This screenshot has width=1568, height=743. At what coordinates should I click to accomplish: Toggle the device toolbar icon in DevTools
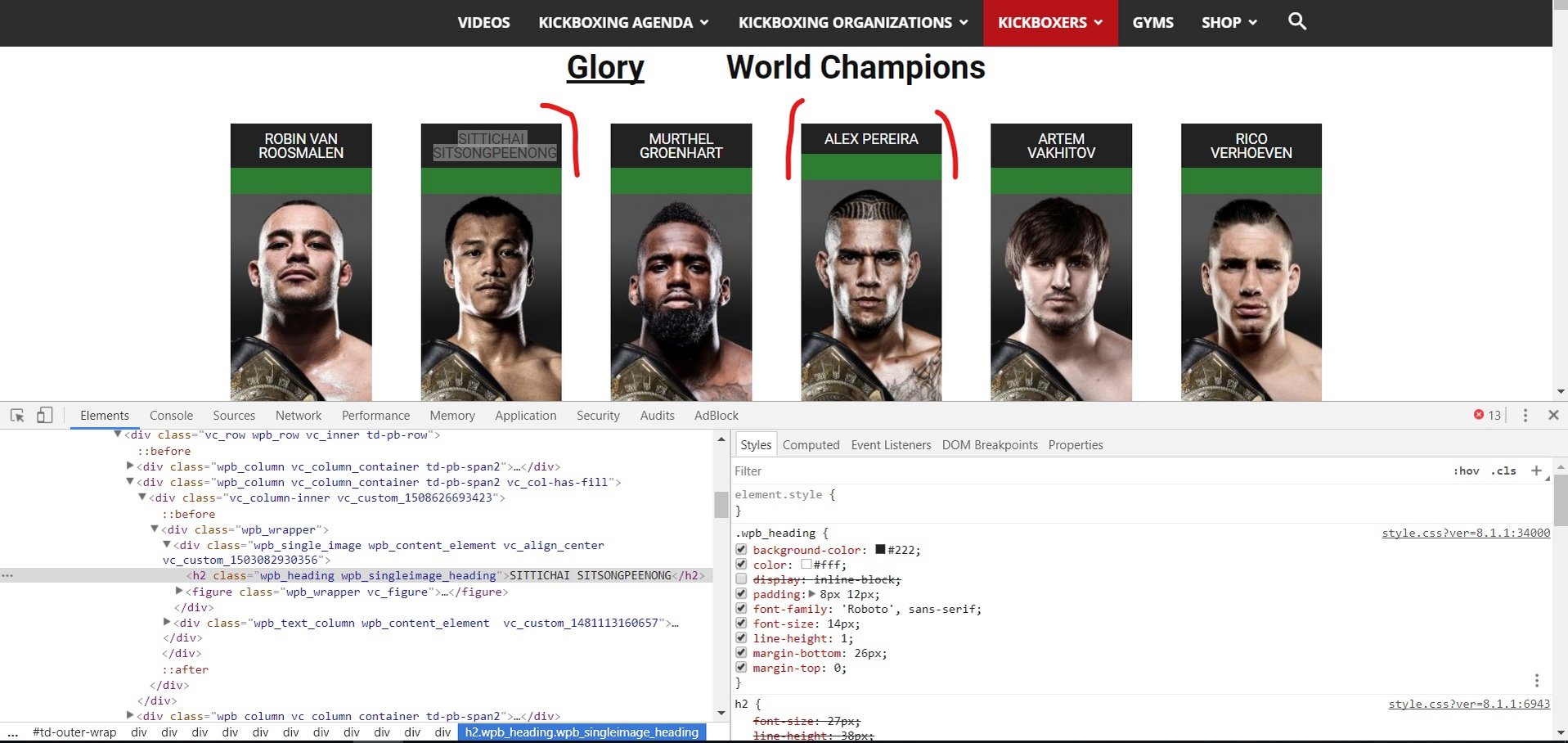[x=45, y=415]
